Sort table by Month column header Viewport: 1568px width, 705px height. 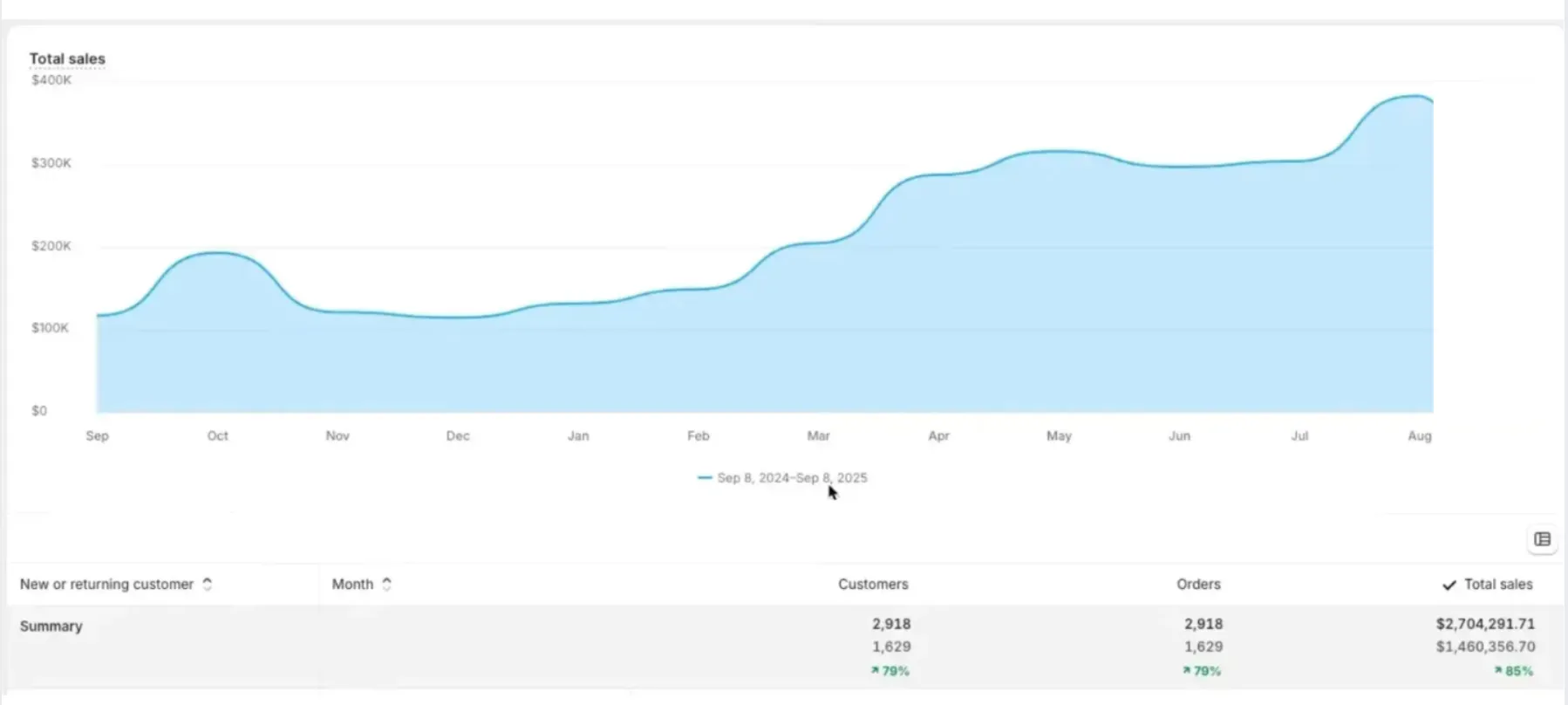(x=352, y=585)
